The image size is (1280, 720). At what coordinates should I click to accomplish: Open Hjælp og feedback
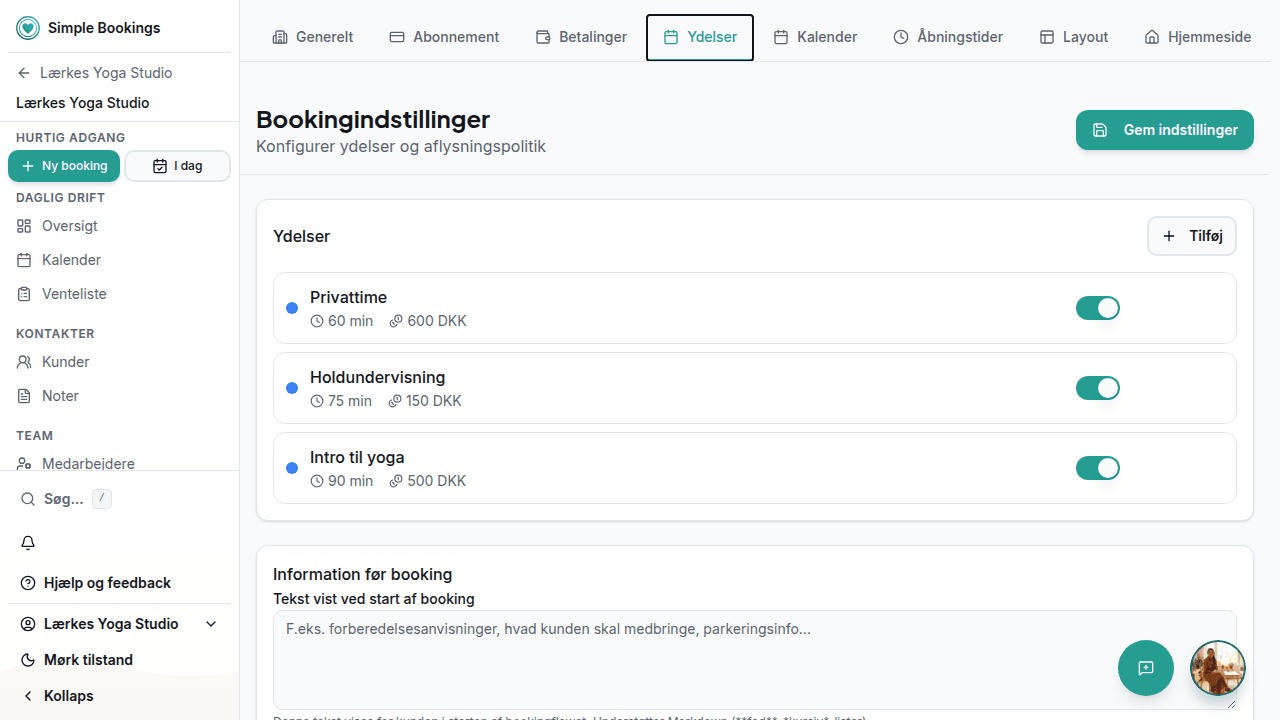coord(119,583)
